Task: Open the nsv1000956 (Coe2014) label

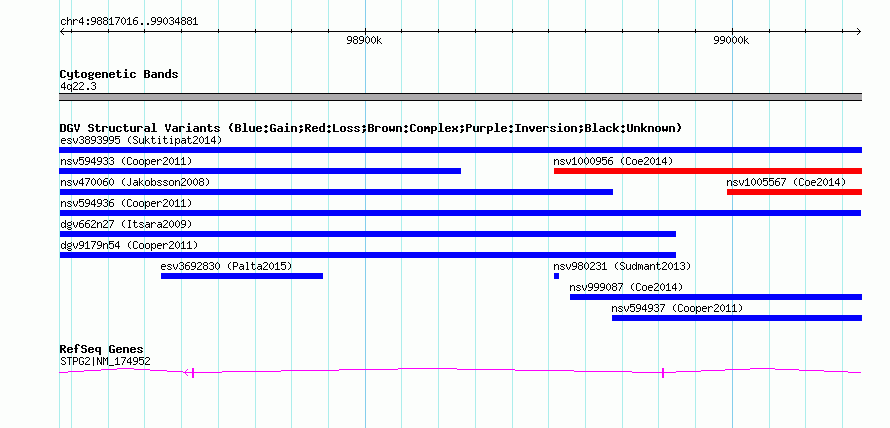Action: pyautogui.click(x=613, y=161)
